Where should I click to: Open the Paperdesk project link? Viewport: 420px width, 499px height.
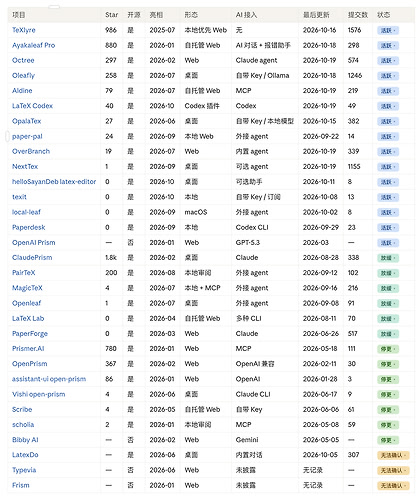(x=28, y=227)
